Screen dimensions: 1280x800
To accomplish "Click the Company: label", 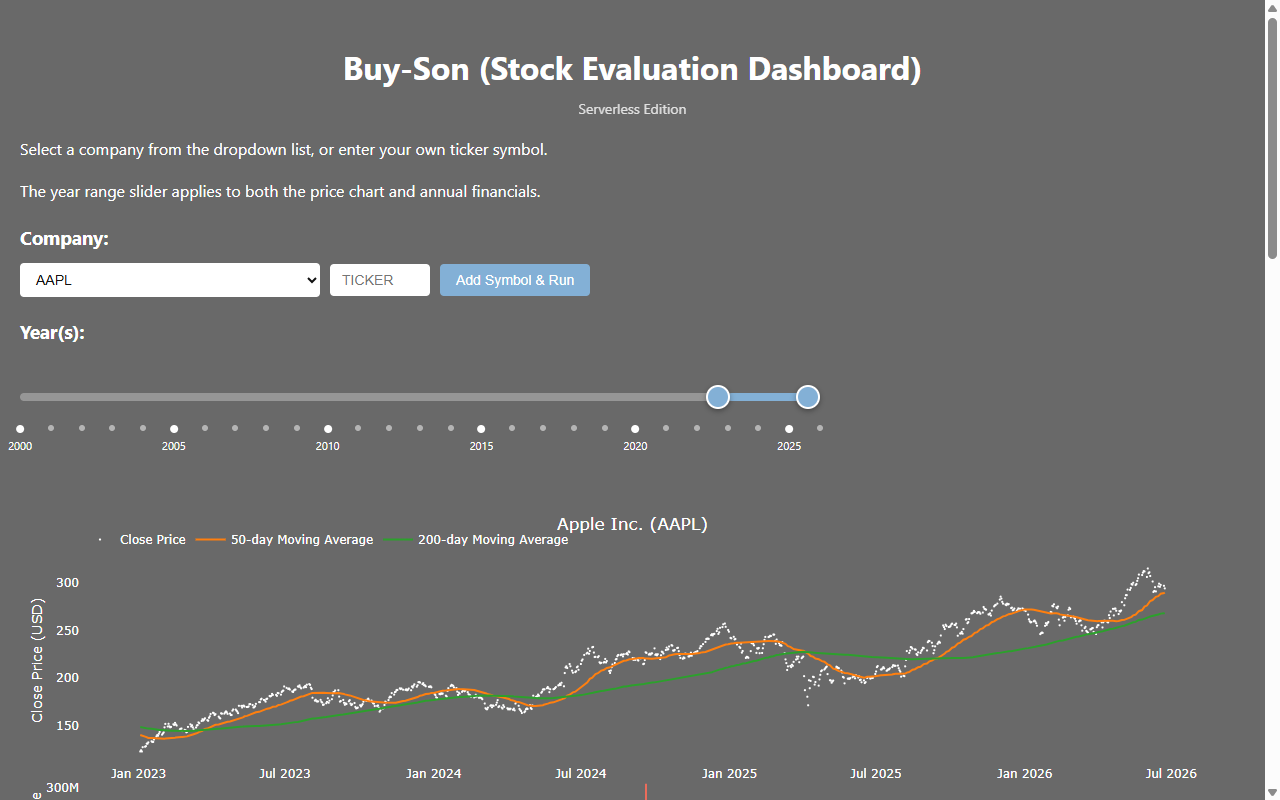I will tap(64, 239).
